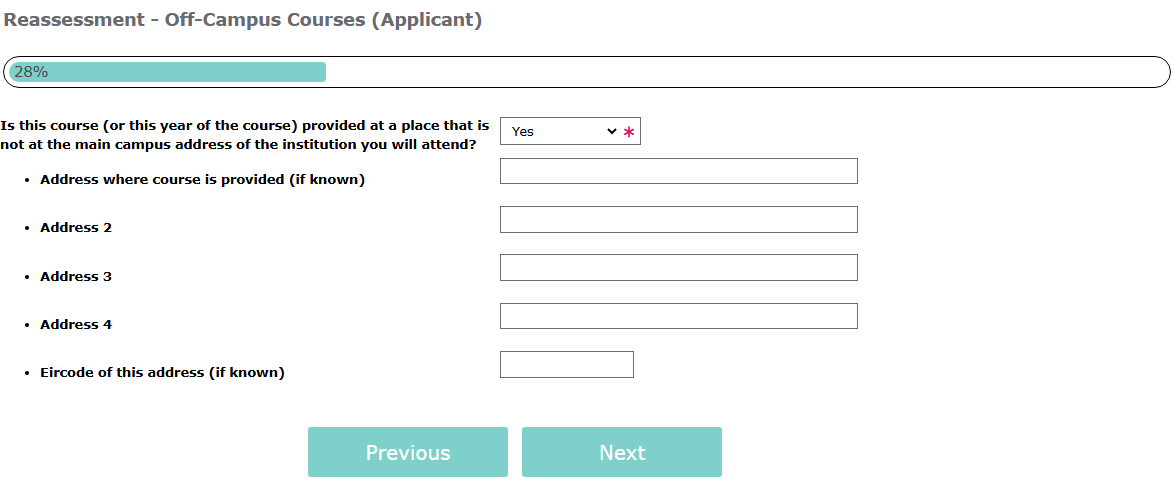This screenshot has width=1172, height=481.
Task: Focus the Eircode text field
Action: (566, 364)
